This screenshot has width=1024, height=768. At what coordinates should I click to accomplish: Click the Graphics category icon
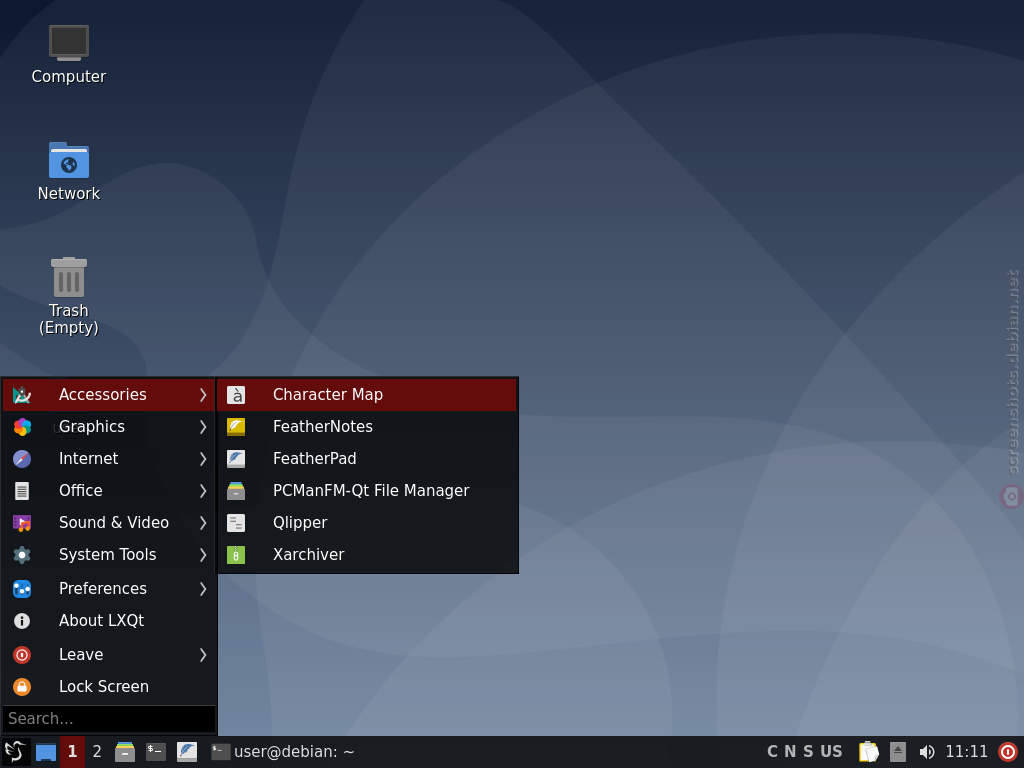click(22, 426)
